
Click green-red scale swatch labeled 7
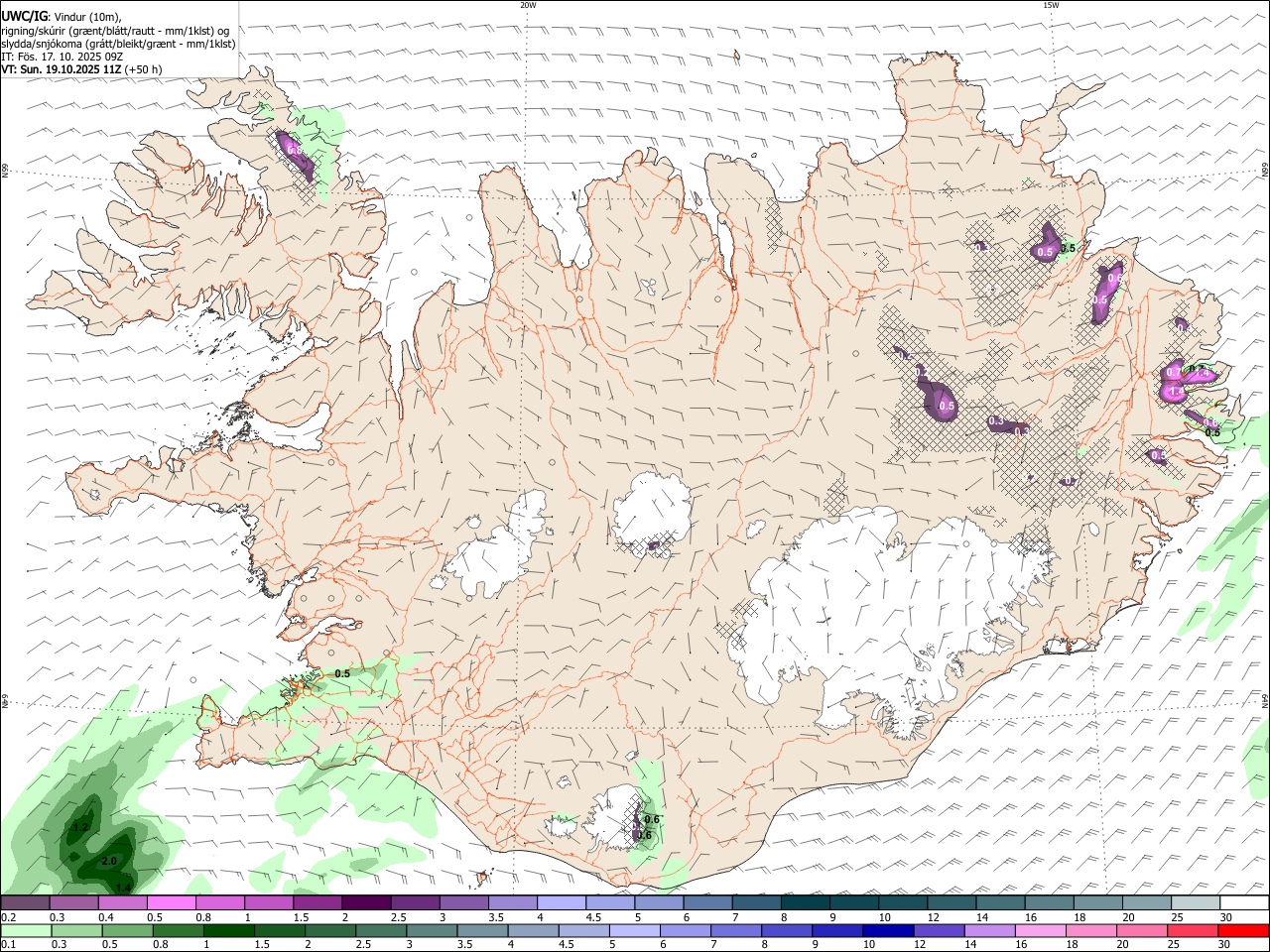pyautogui.click(x=736, y=931)
